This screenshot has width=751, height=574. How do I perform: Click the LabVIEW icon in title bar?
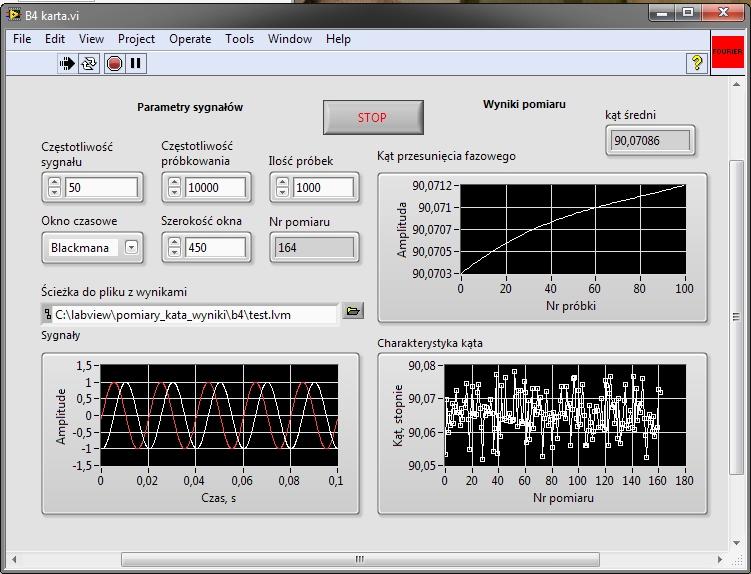tap(13, 15)
